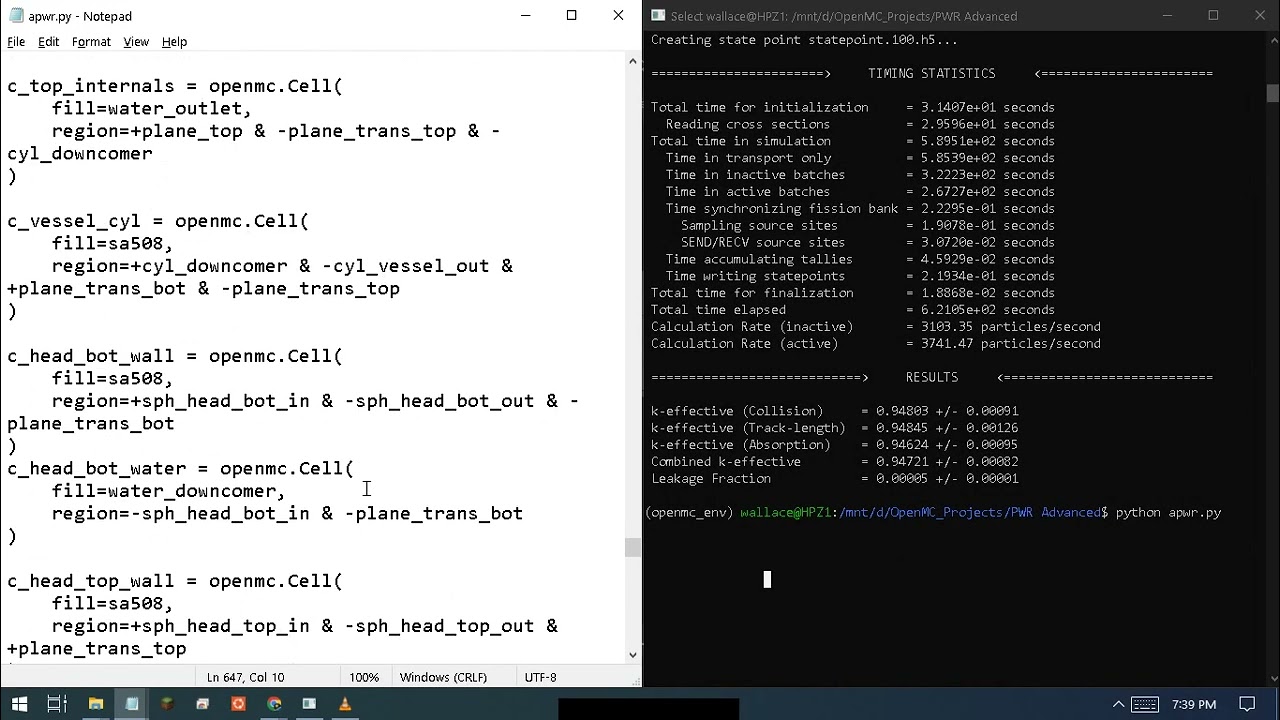Open the Edit menu in Notepad
This screenshot has height=720, width=1280.
click(48, 42)
